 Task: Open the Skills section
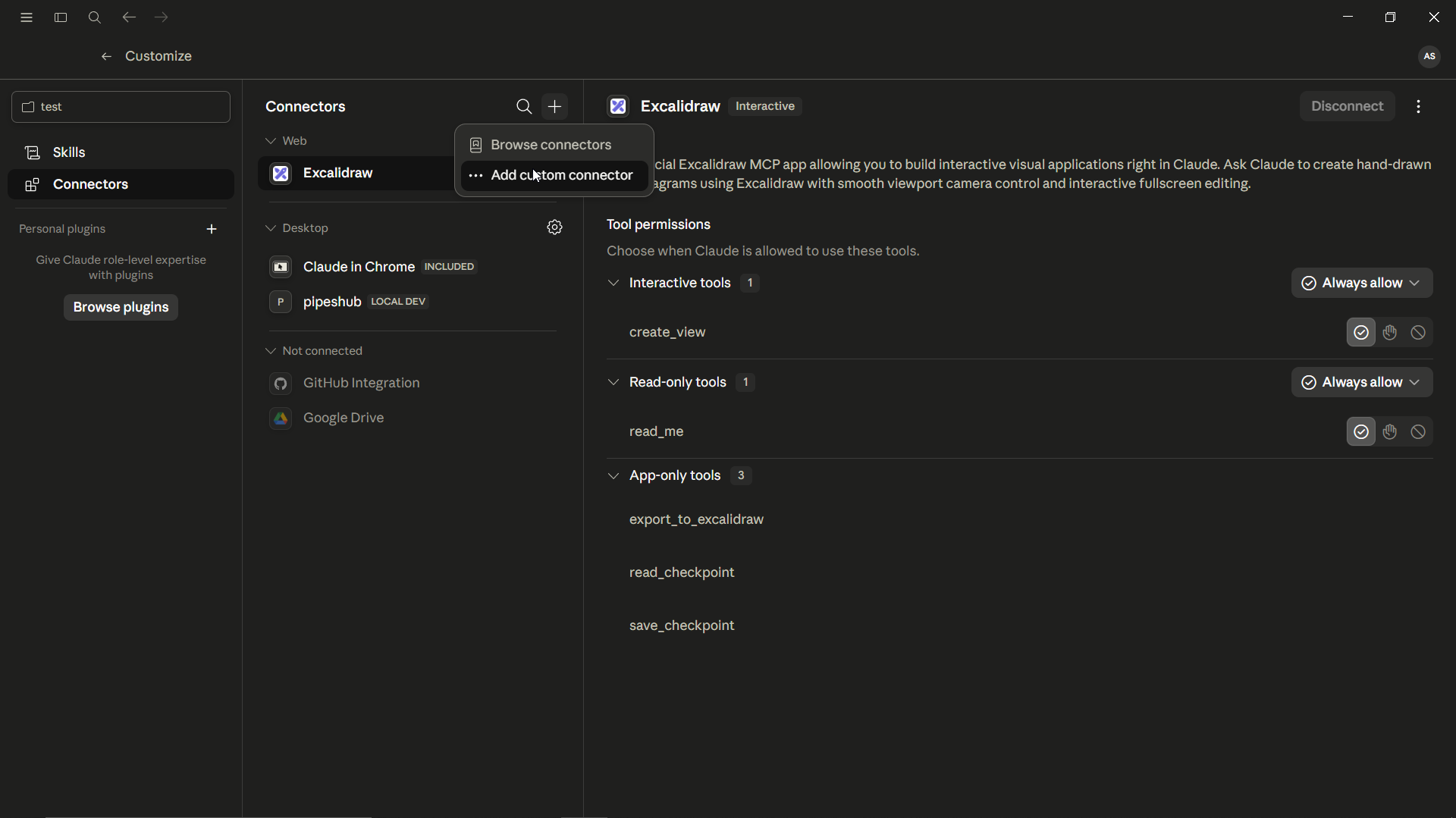121,152
